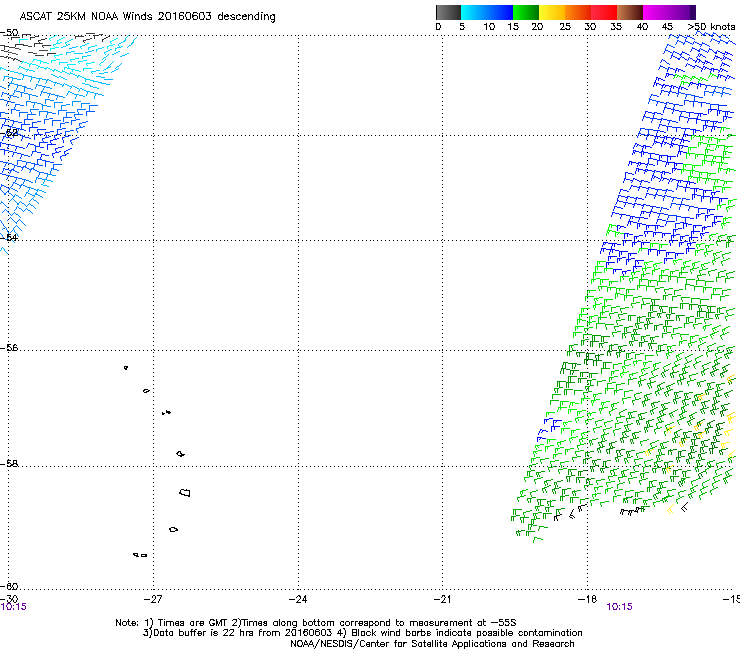
Task: Click the NOAA/NESDIS Center for Satellite Applications credit
Action: (x=432, y=644)
